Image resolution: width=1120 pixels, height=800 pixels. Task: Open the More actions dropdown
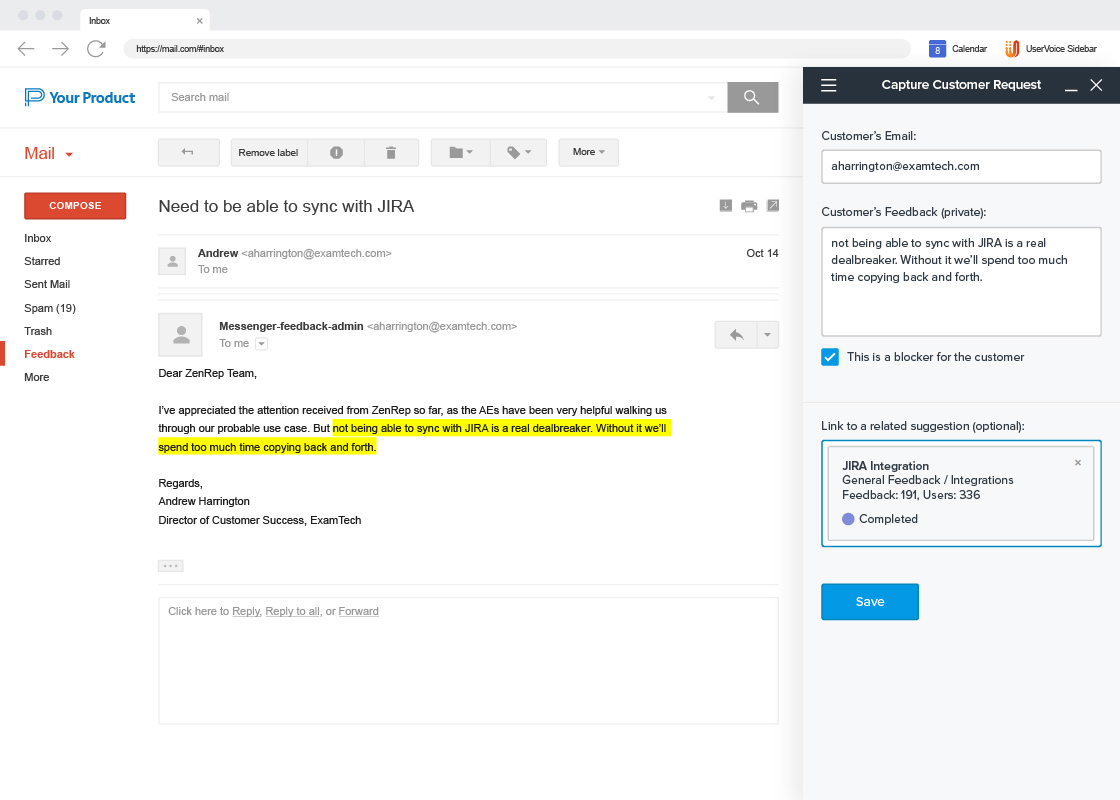589,152
